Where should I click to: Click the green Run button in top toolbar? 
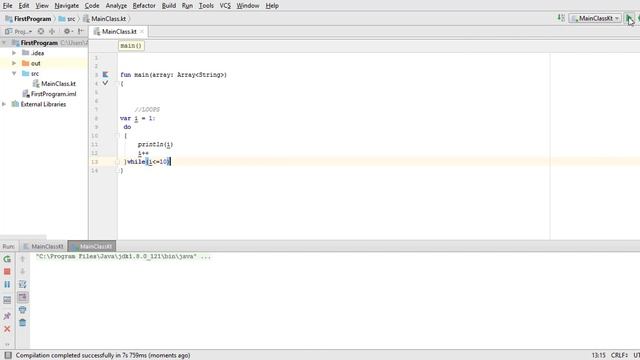pos(629,18)
